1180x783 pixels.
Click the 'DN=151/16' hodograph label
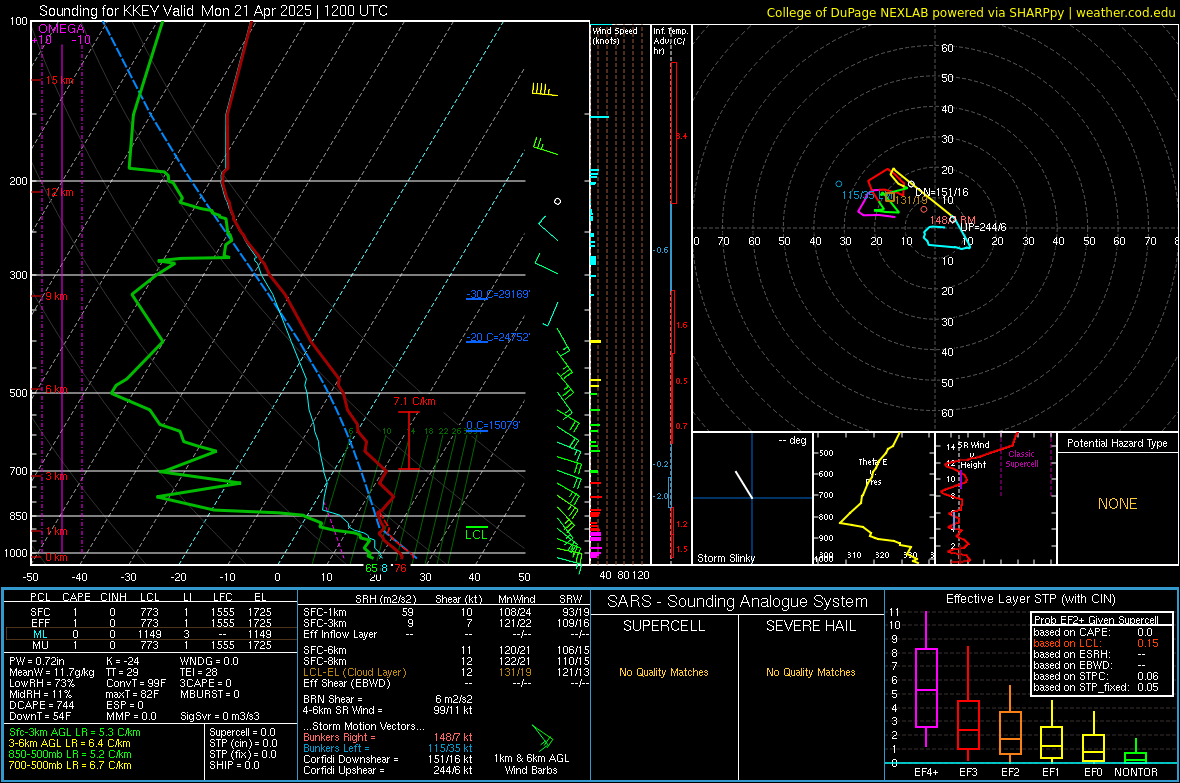[x=941, y=192]
